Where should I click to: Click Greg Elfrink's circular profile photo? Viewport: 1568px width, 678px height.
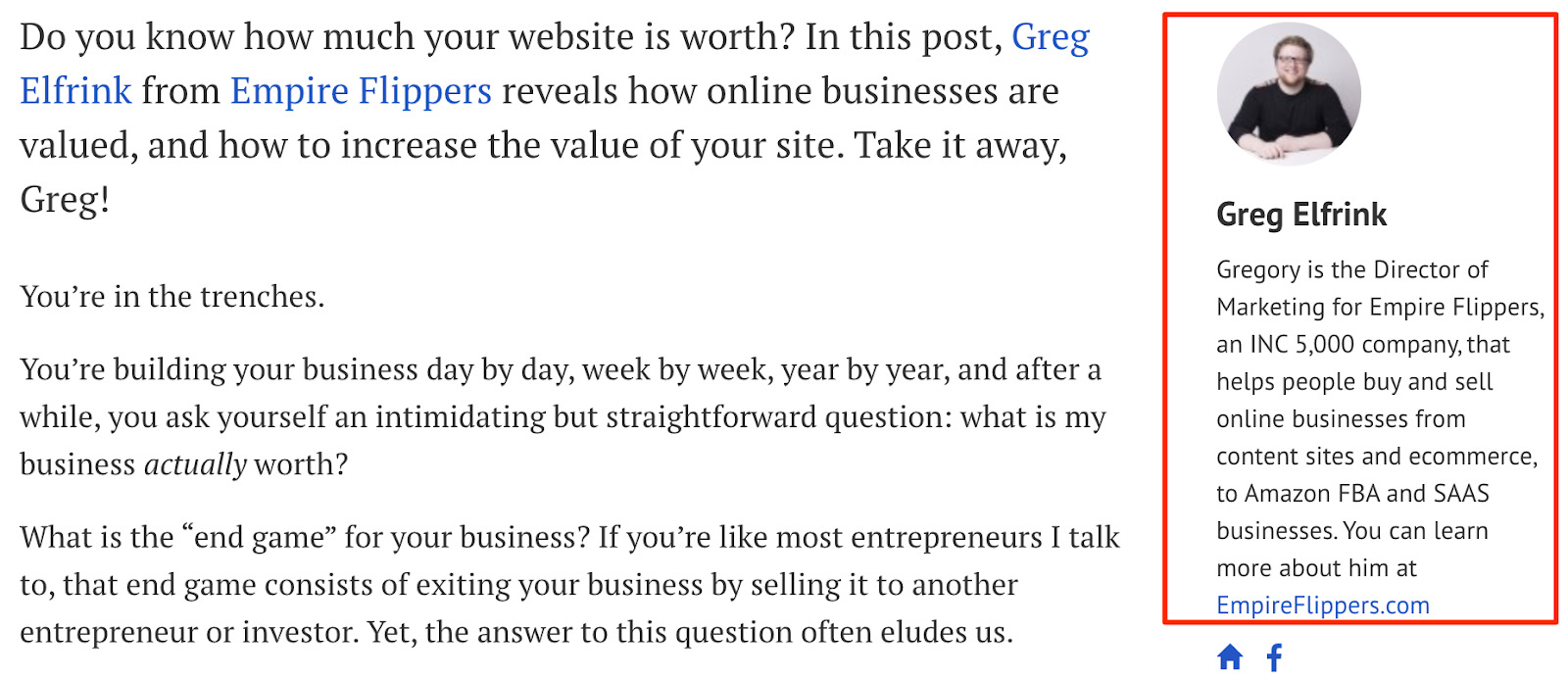point(1289,94)
